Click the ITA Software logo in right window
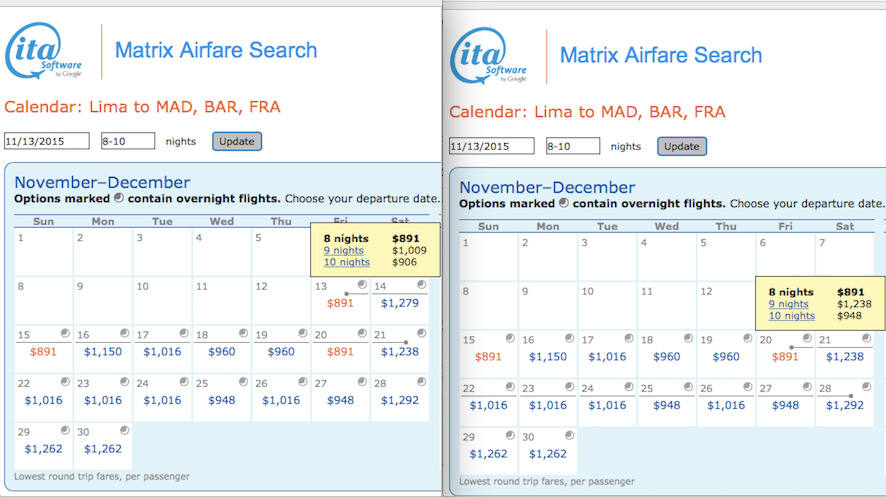 pos(488,56)
